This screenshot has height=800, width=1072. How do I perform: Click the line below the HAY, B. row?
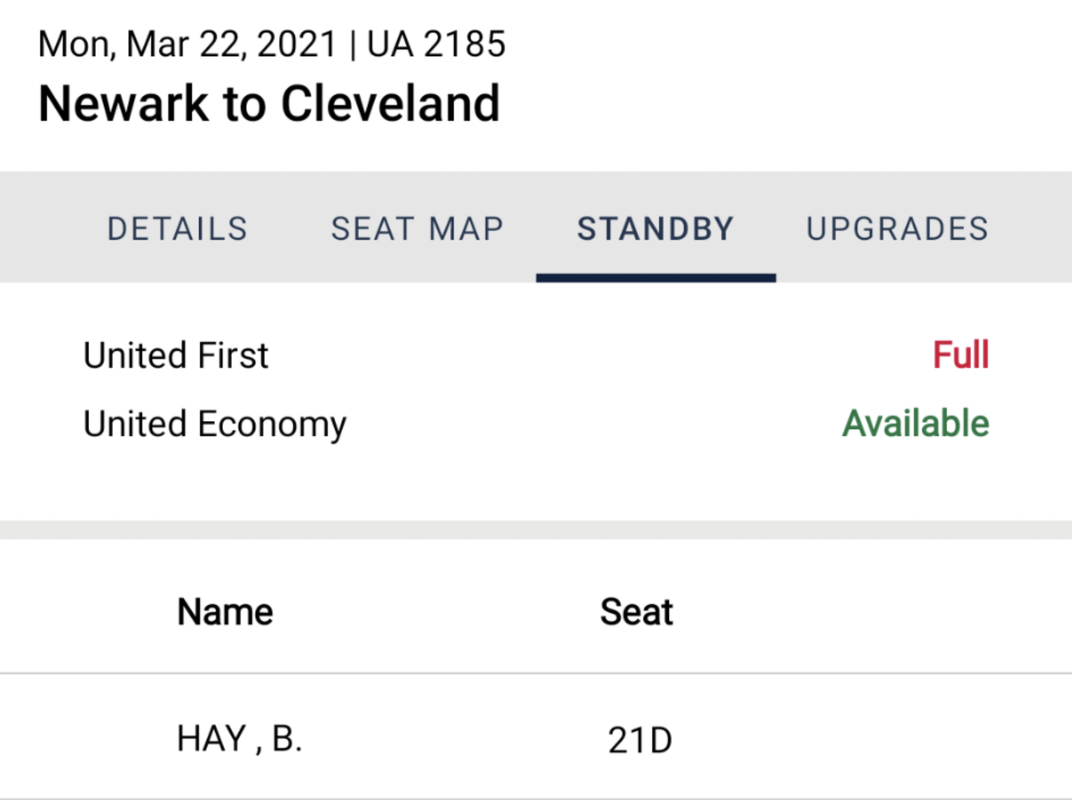(536, 797)
